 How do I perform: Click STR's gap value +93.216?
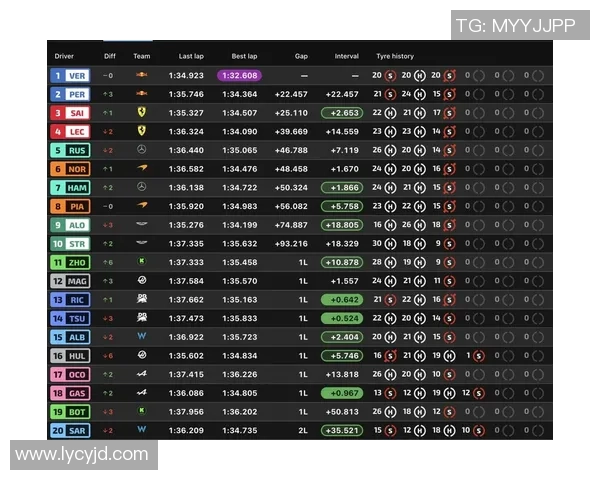tap(291, 244)
